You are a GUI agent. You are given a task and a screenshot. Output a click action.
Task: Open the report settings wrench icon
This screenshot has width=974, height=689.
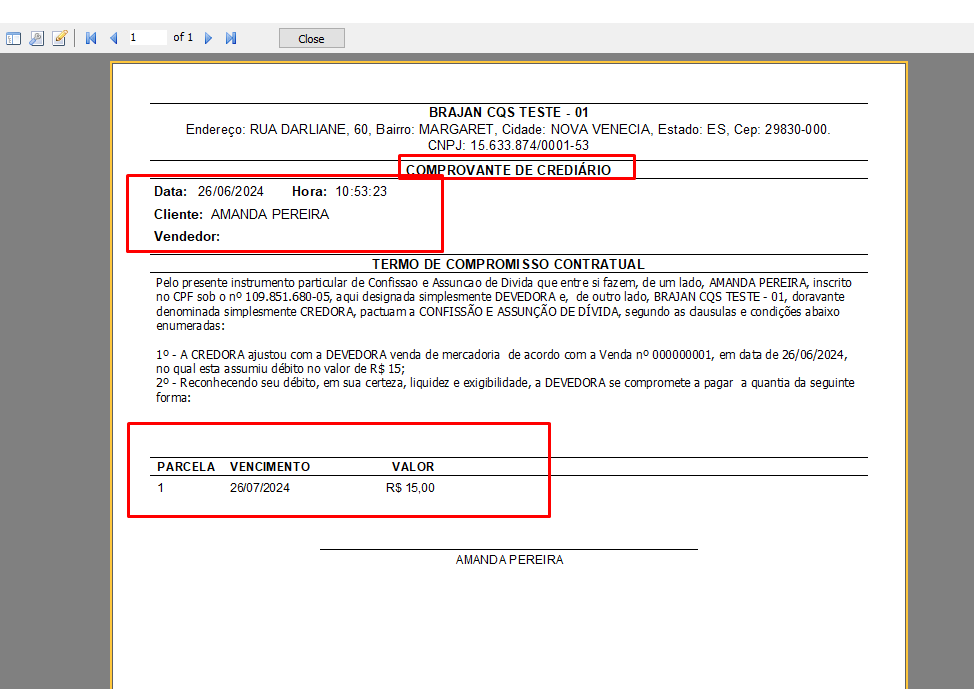click(37, 38)
